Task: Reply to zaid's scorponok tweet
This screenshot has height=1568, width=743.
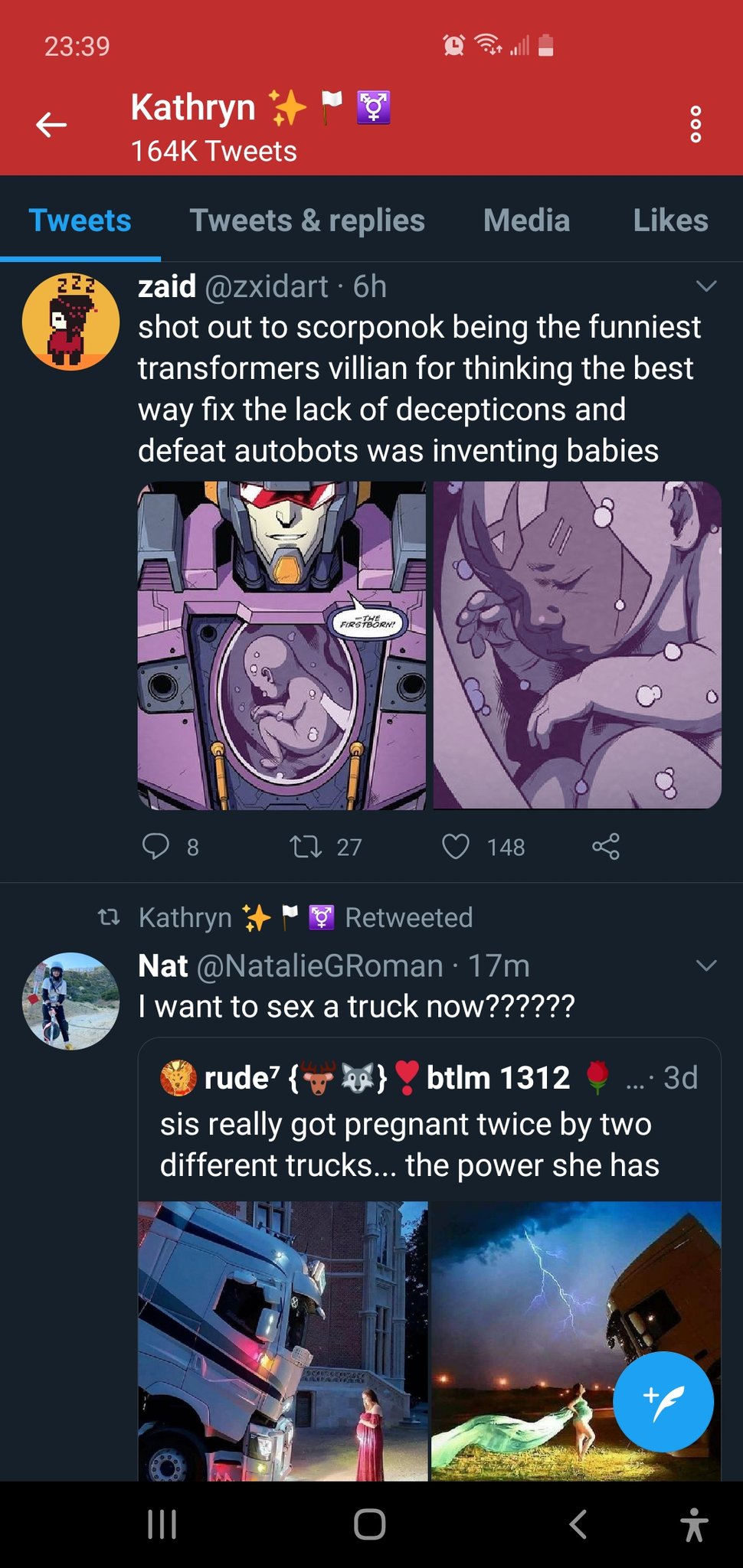Action: [x=156, y=847]
